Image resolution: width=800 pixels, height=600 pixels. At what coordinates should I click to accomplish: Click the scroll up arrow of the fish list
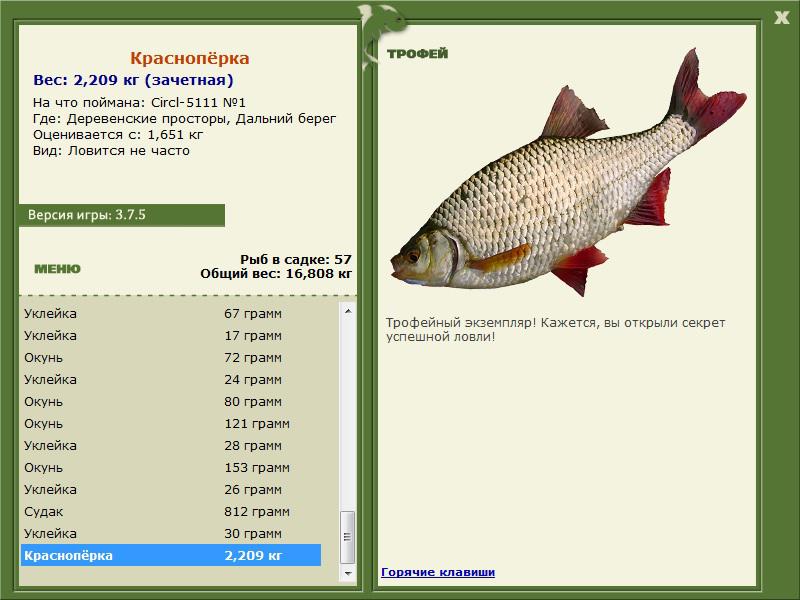click(x=348, y=311)
